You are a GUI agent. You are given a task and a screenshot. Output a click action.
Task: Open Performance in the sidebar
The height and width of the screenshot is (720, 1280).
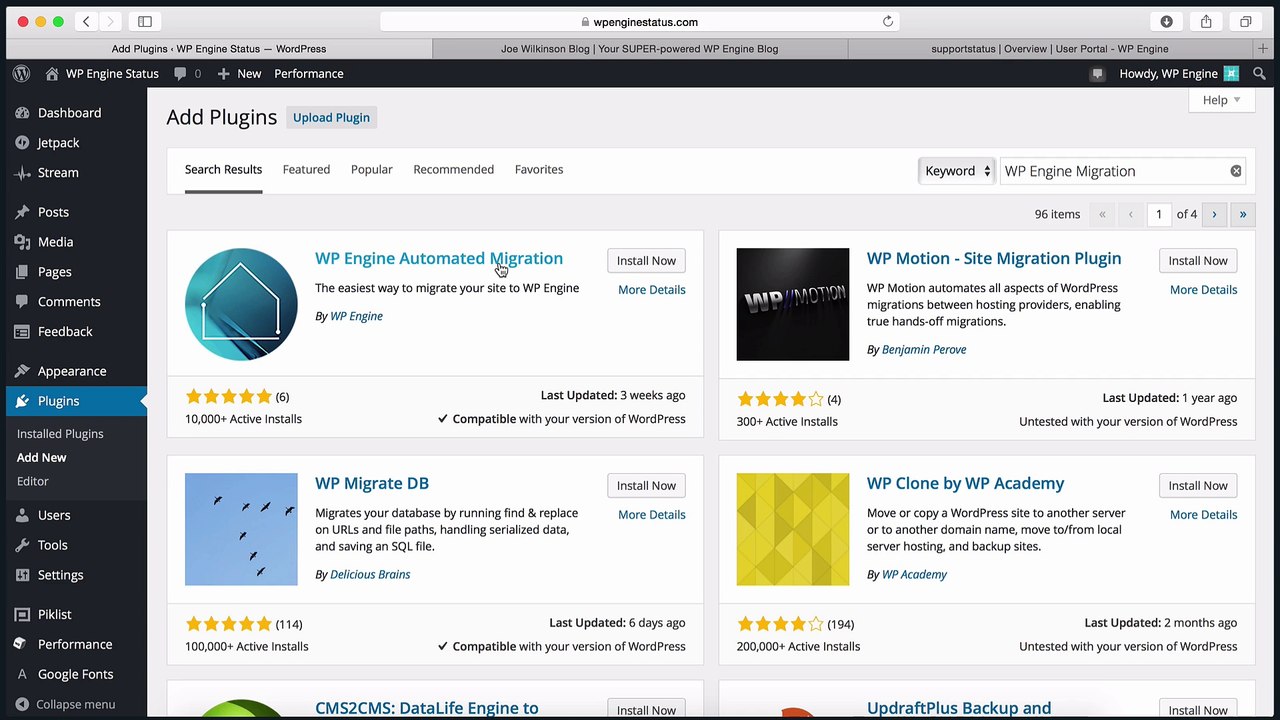(75, 644)
